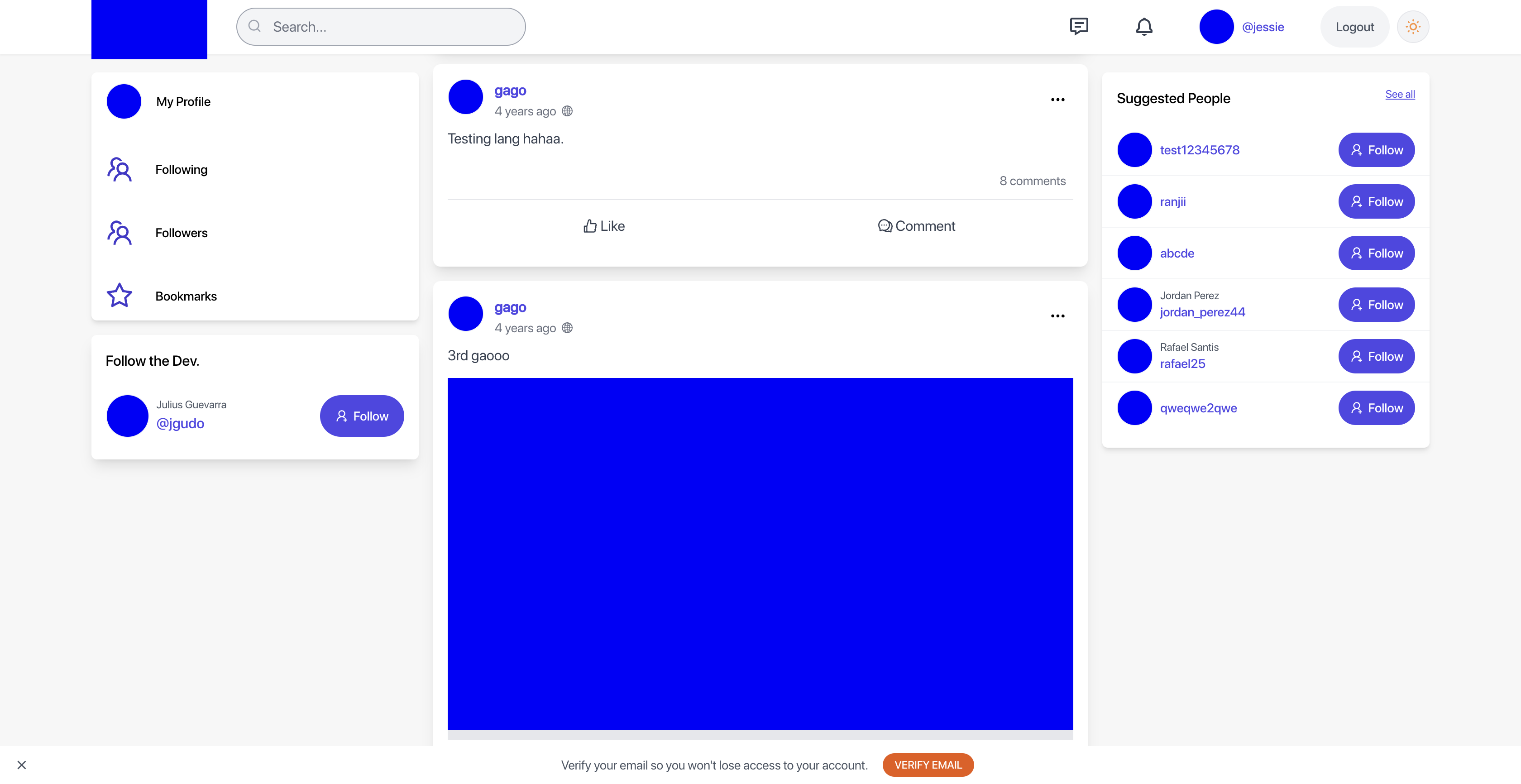Open the messages icon in header
This screenshot has width=1521, height=784.
pos(1078,27)
